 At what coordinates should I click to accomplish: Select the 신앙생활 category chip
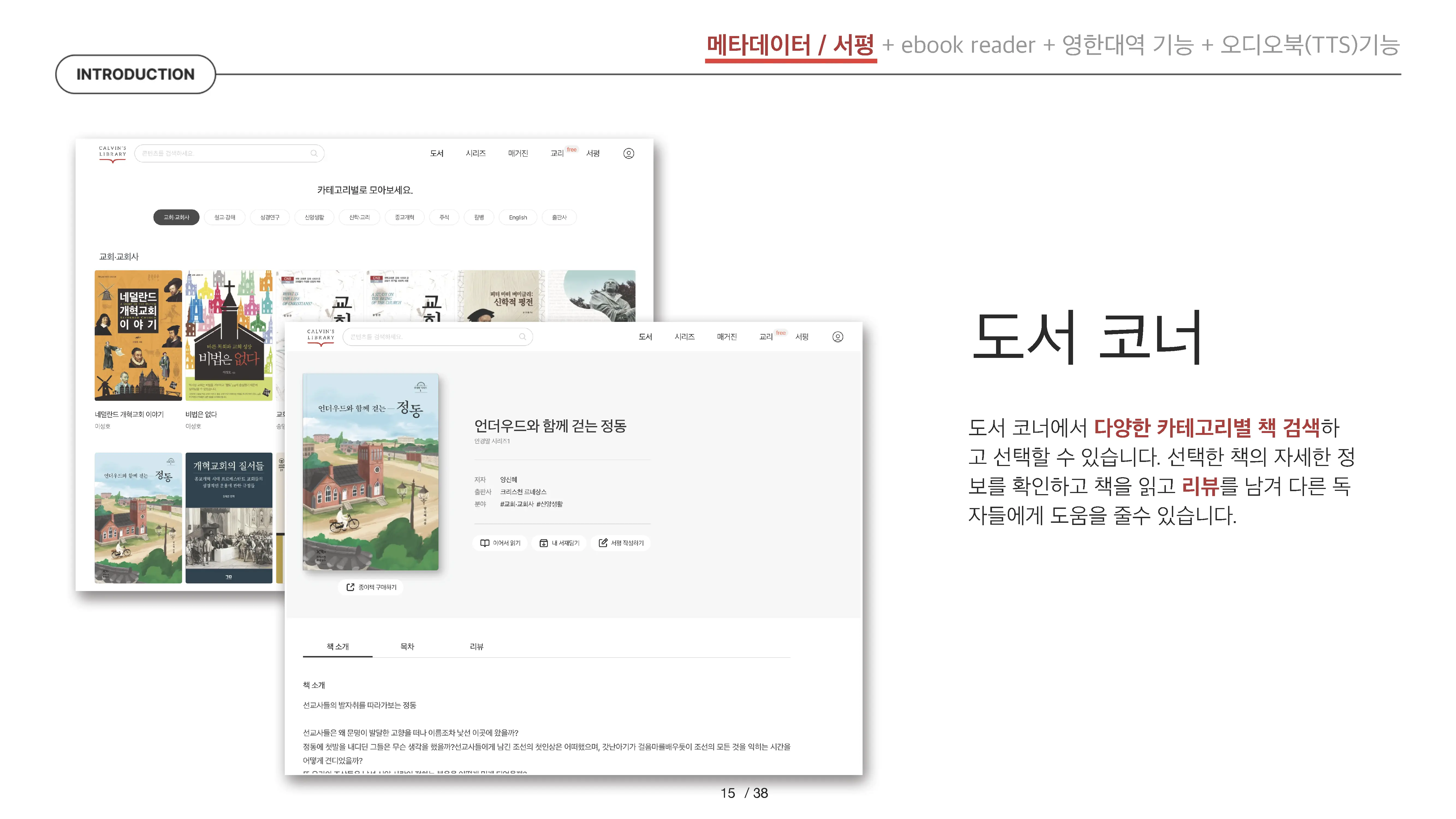tap(314, 217)
